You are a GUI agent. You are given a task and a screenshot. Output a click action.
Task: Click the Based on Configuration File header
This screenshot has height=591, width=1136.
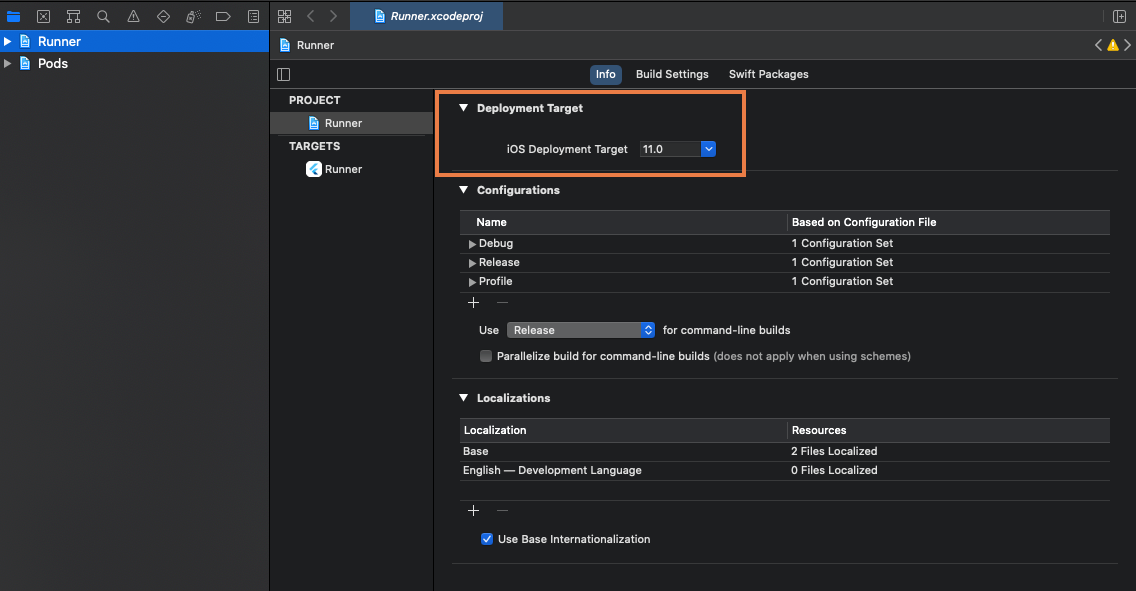949,222
